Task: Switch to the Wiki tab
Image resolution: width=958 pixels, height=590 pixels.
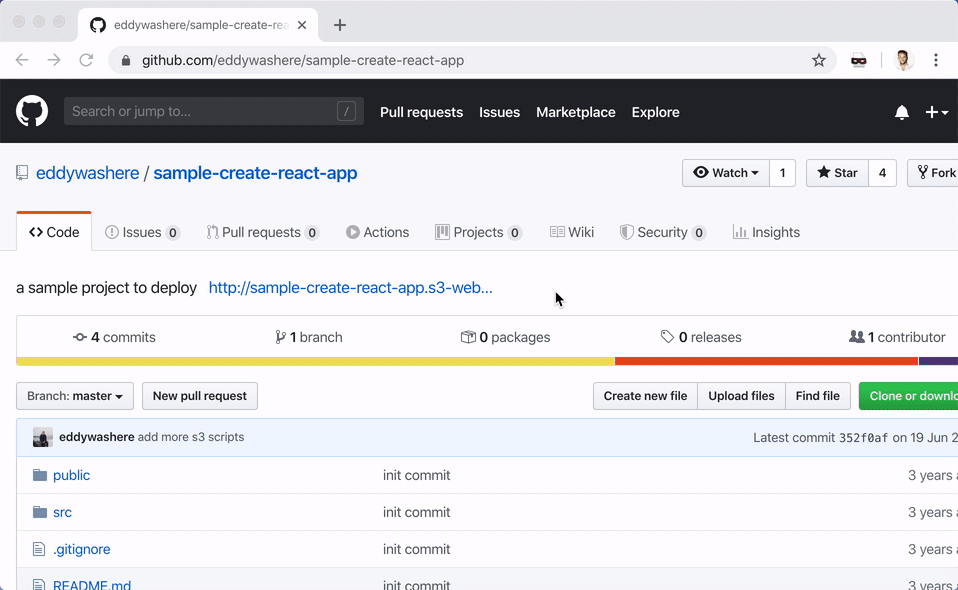Action: pos(572,232)
